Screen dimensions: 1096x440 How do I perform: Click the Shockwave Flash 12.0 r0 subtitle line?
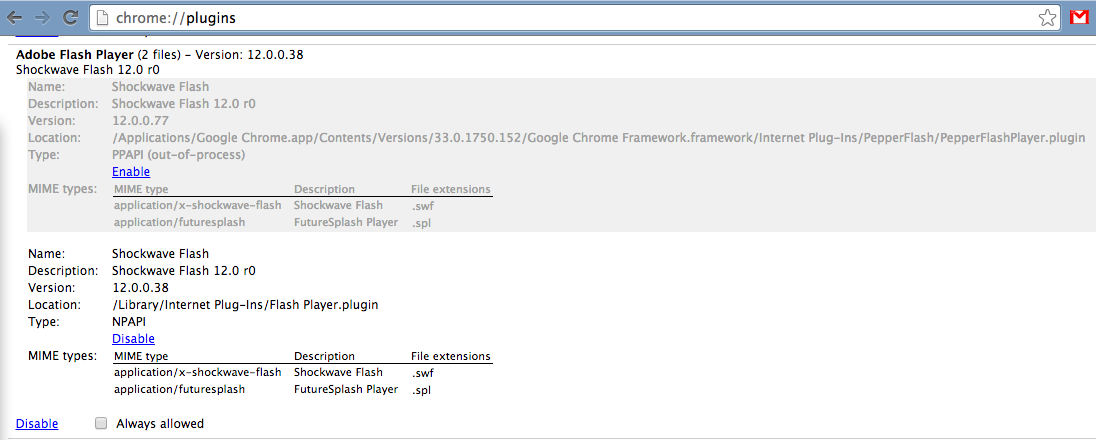click(x=87, y=69)
